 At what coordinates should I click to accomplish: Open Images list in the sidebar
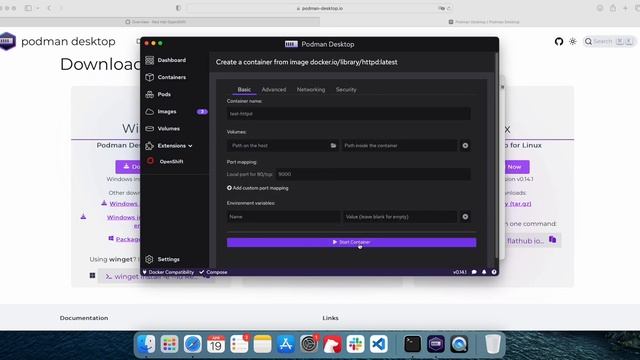(x=161, y=111)
